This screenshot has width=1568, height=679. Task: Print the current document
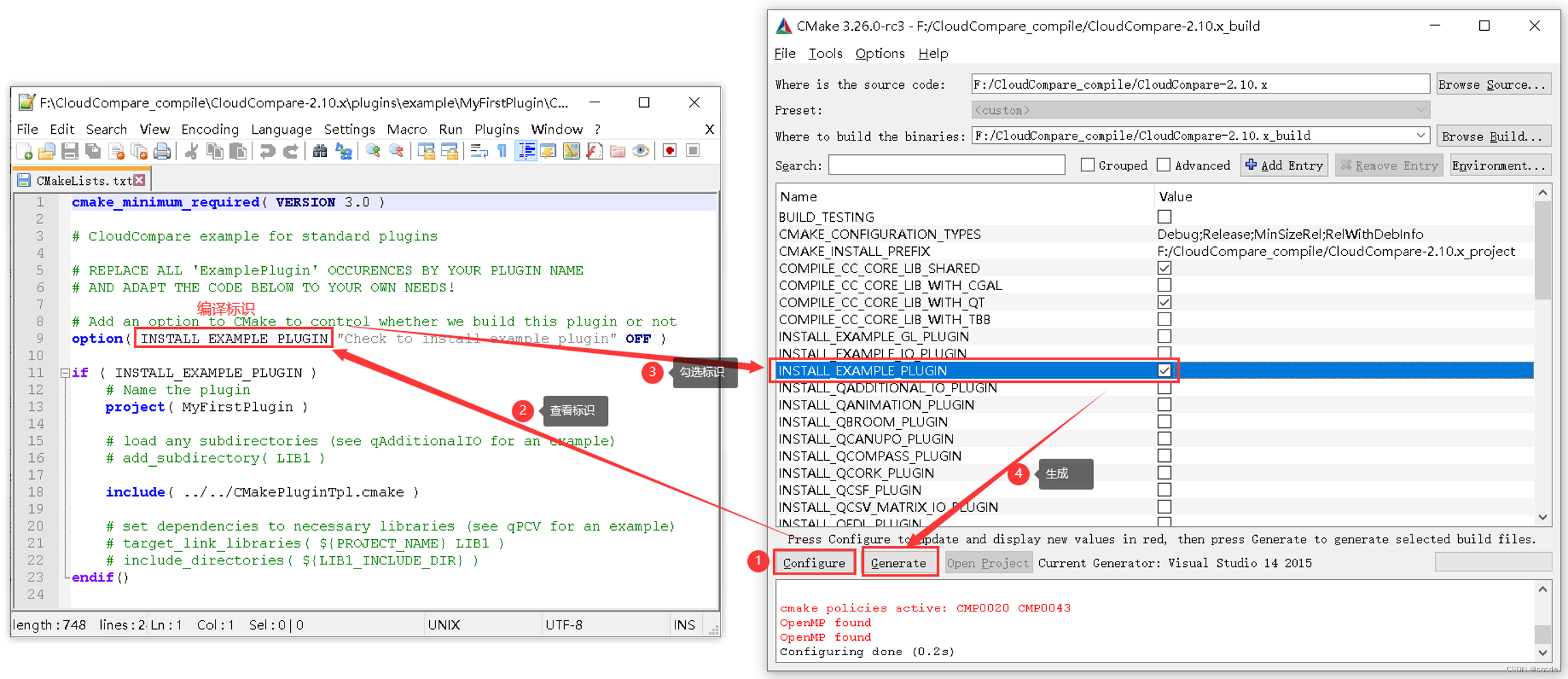(161, 151)
